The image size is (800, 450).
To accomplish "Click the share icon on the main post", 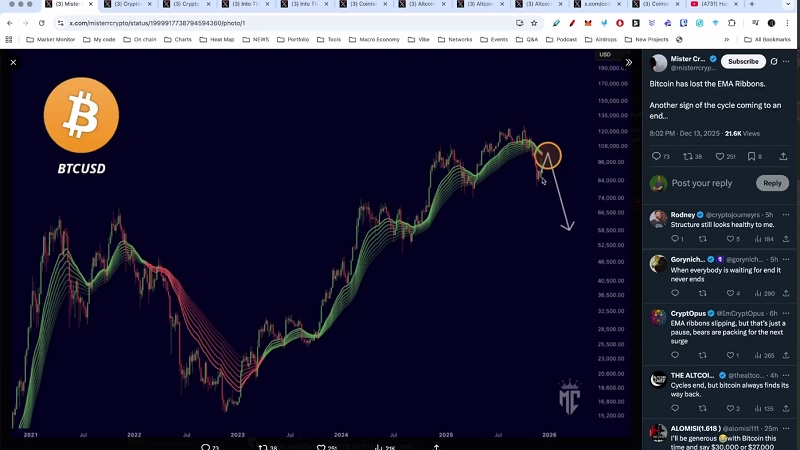I will pos(784,156).
